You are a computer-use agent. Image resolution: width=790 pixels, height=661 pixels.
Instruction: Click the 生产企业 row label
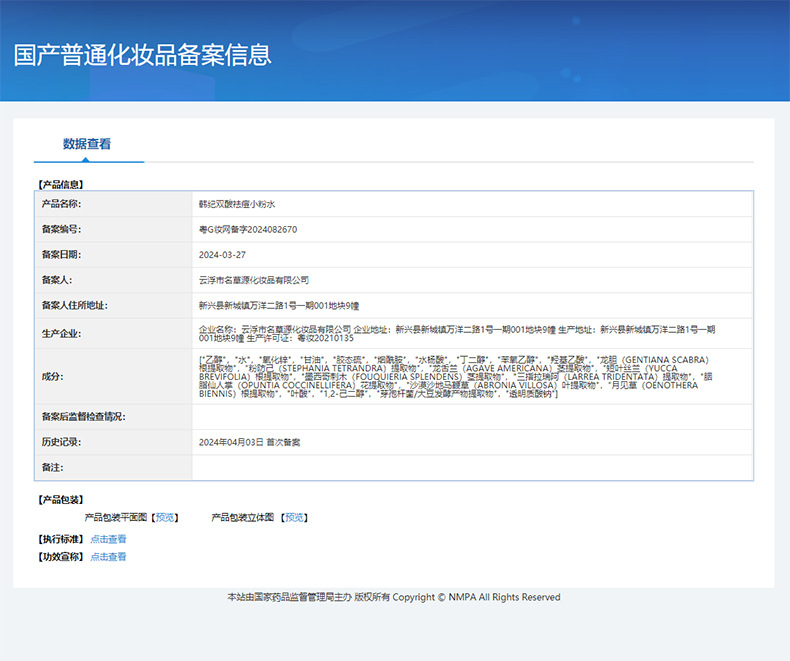(61, 334)
